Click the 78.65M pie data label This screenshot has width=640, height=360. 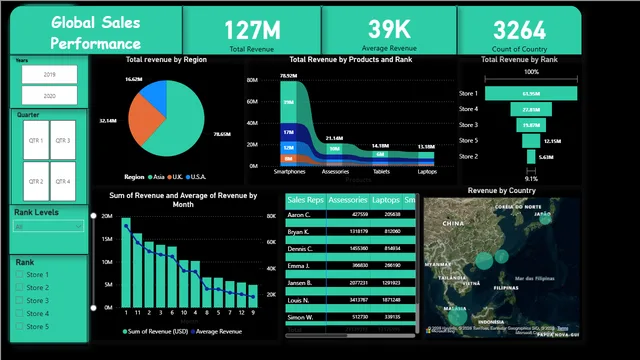click(x=222, y=134)
